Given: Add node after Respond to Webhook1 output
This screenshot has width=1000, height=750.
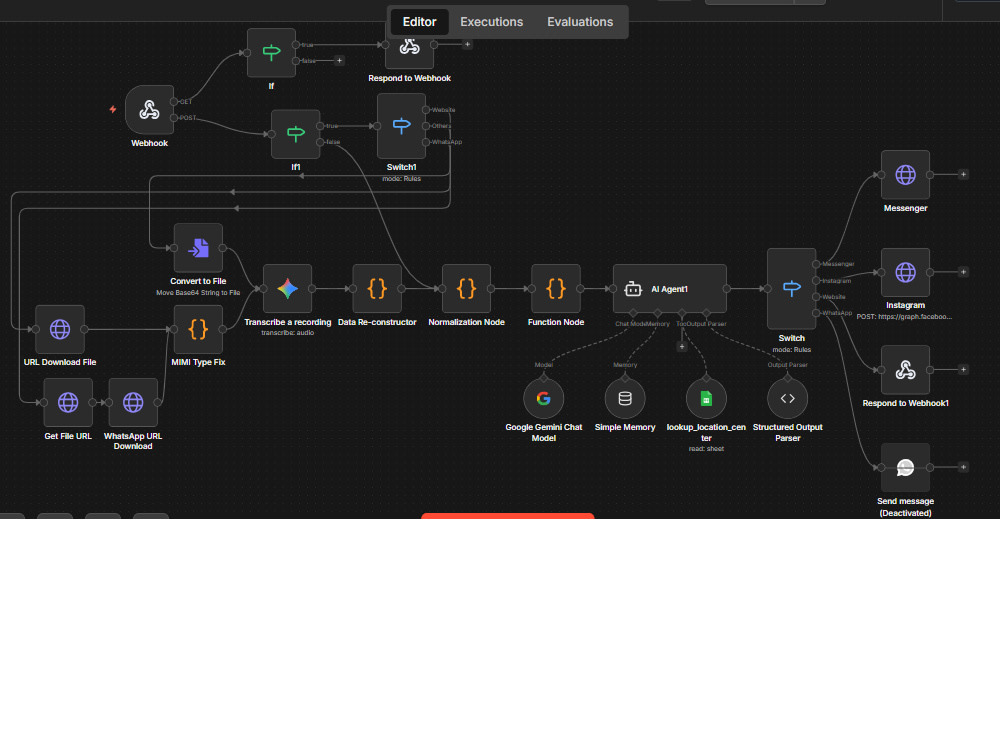Looking at the screenshot, I should click(x=963, y=370).
